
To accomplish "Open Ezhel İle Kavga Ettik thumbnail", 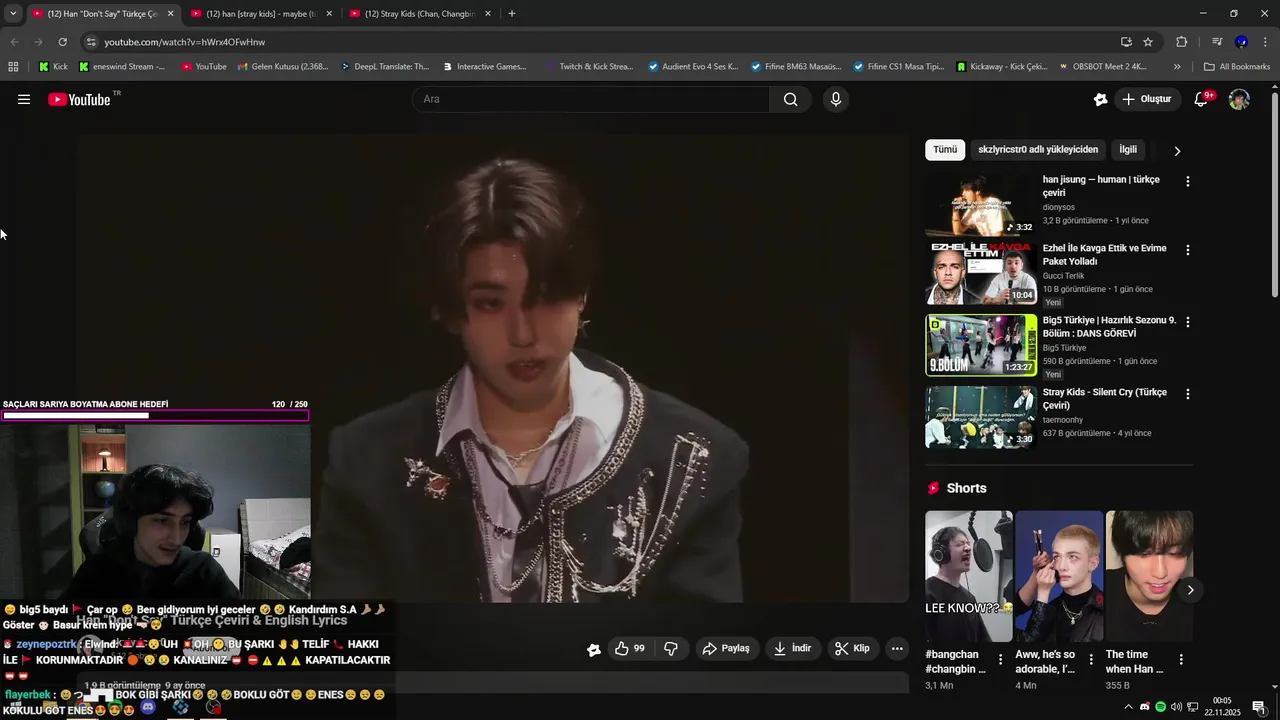I will click(981, 273).
